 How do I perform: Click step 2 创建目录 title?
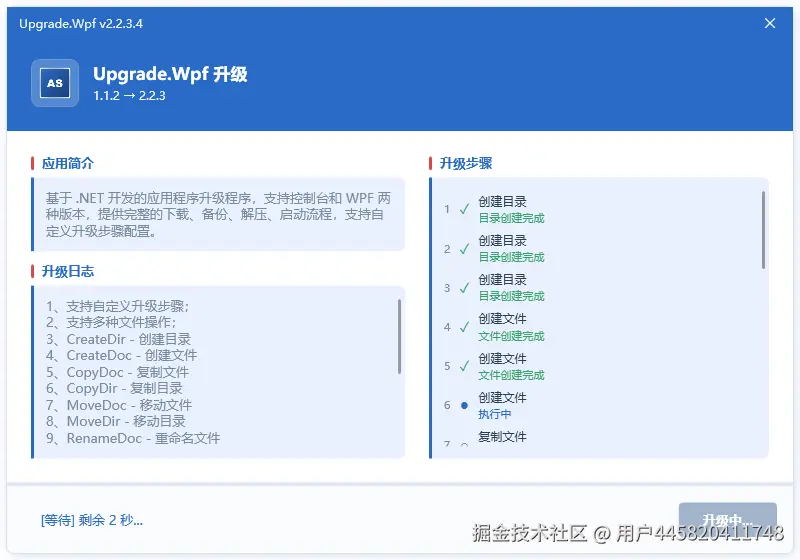point(502,241)
